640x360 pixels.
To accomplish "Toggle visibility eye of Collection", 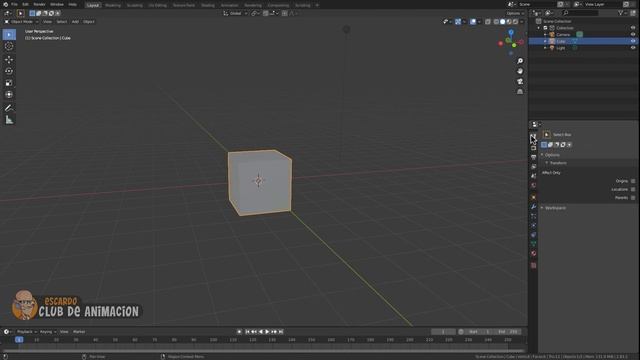I will point(633,28).
